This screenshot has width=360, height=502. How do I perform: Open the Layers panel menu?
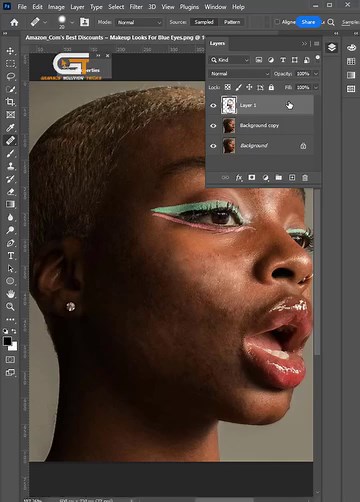(316, 44)
